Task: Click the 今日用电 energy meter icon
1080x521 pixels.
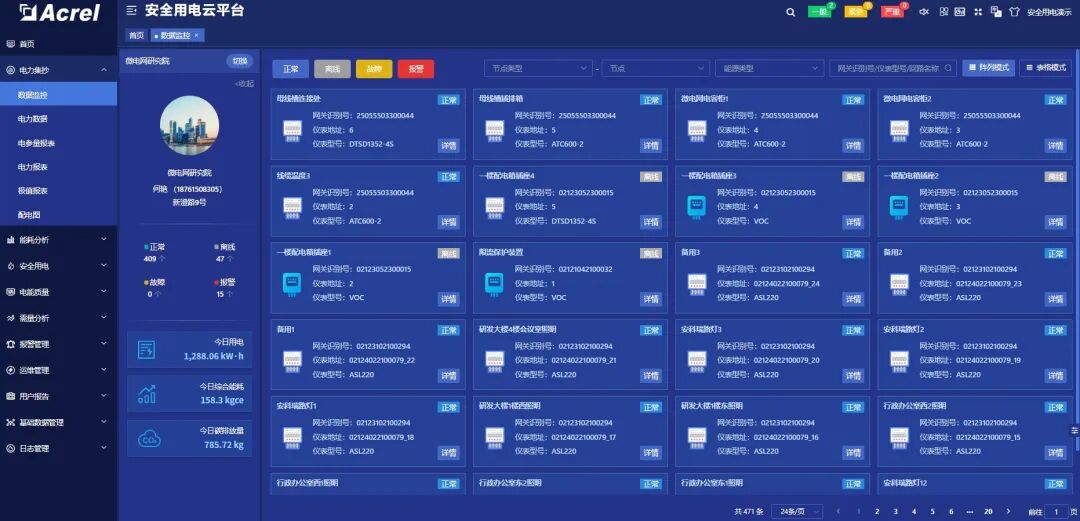Action: click(x=147, y=349)
